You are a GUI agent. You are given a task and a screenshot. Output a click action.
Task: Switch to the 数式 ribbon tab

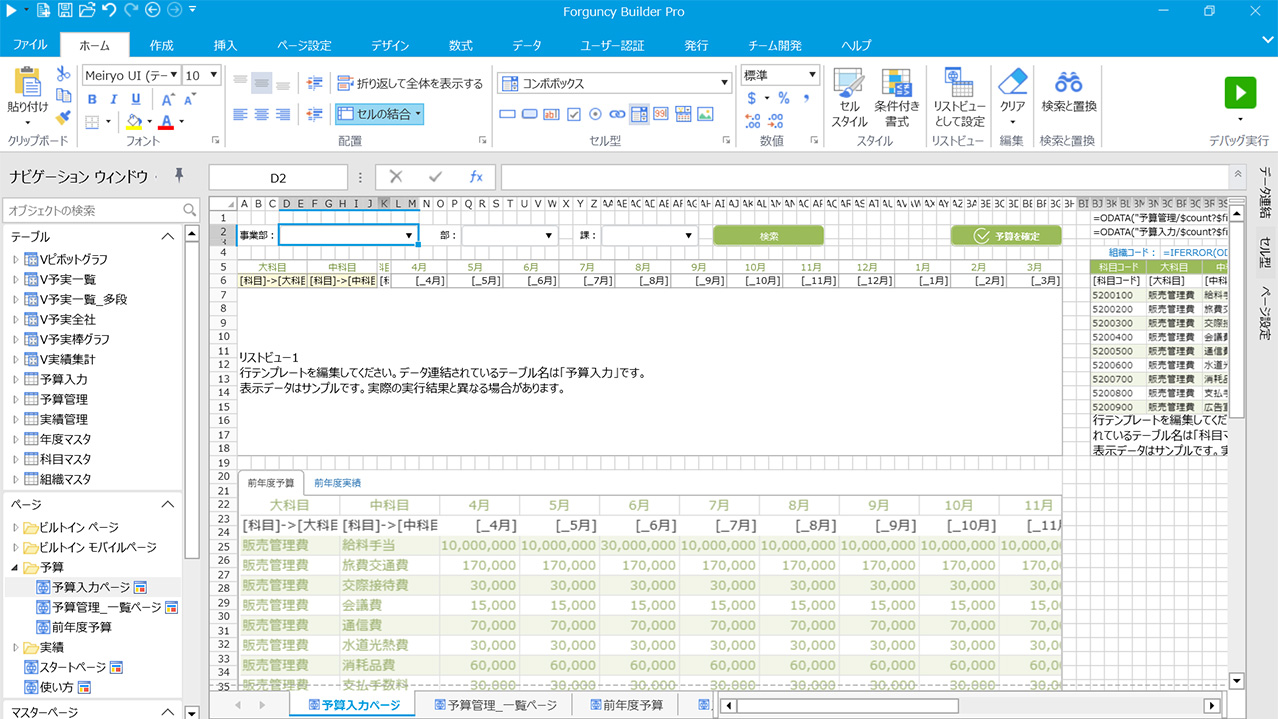click(460, 45)
